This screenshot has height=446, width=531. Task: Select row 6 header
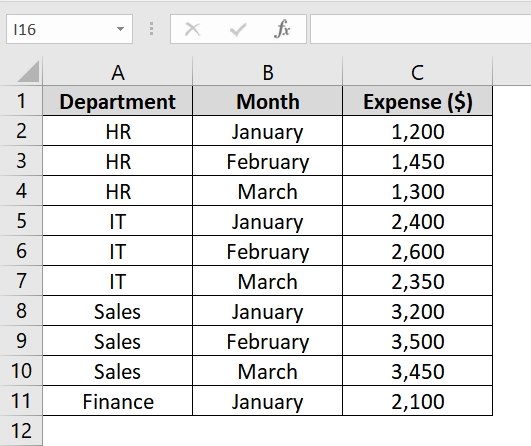tap(21, 251)
